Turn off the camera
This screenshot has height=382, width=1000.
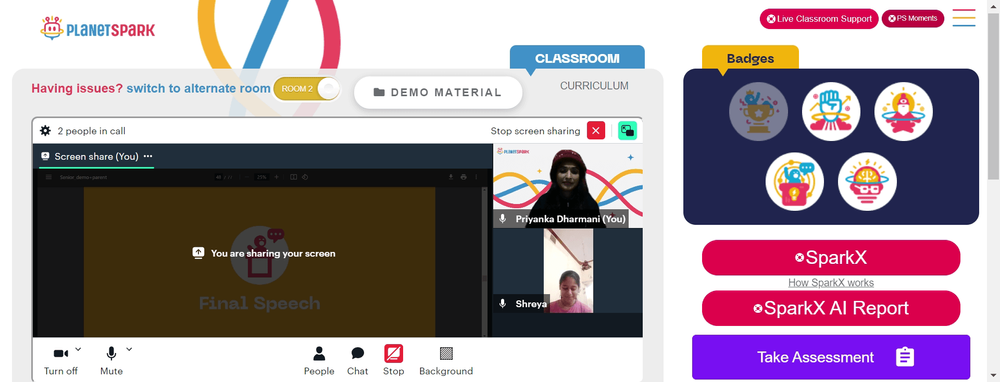click(x=61, y=360)
